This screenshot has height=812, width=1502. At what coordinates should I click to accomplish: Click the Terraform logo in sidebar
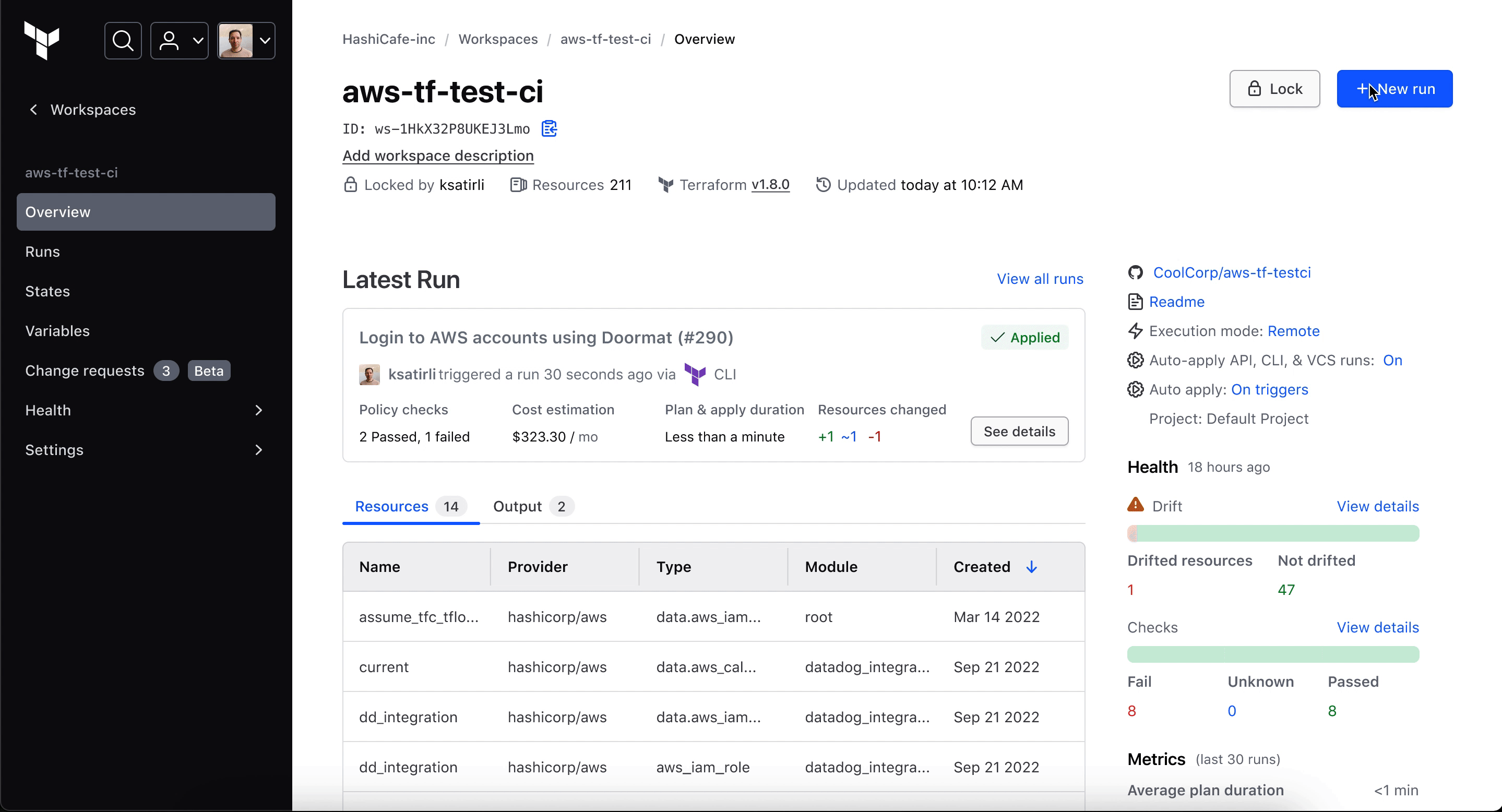41,40
